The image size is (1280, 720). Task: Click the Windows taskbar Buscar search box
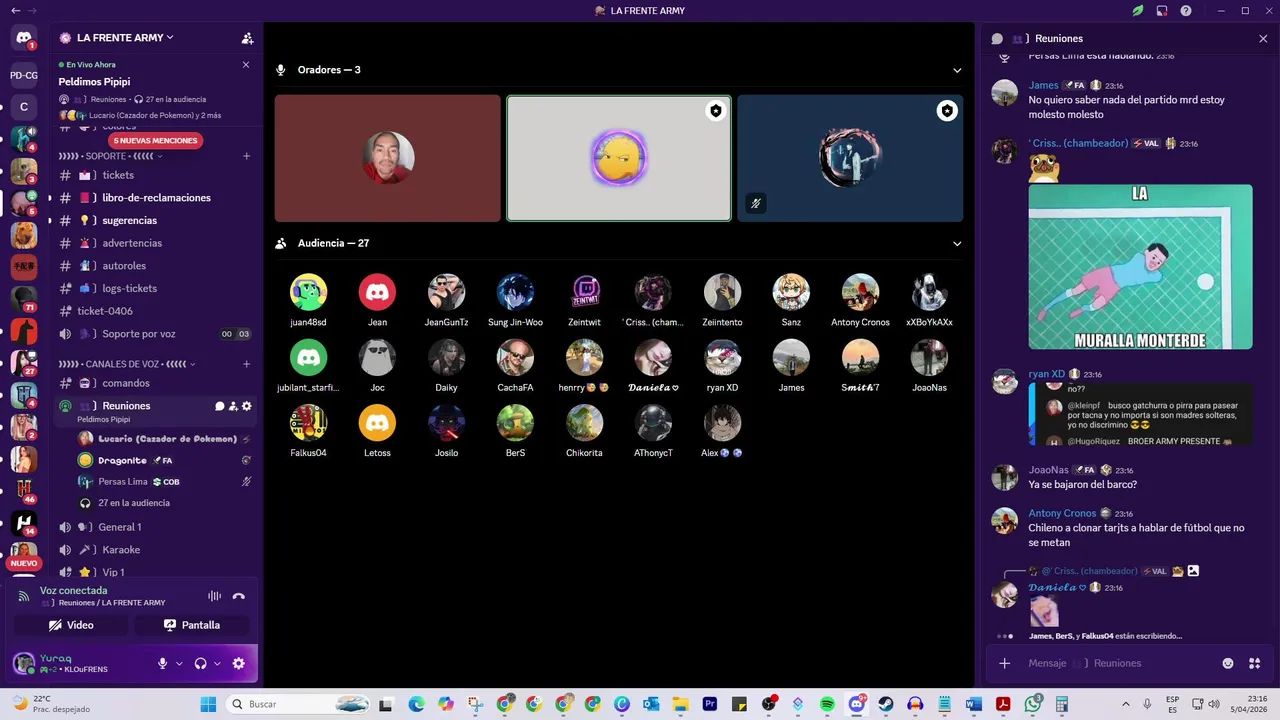tap(297, 704)
